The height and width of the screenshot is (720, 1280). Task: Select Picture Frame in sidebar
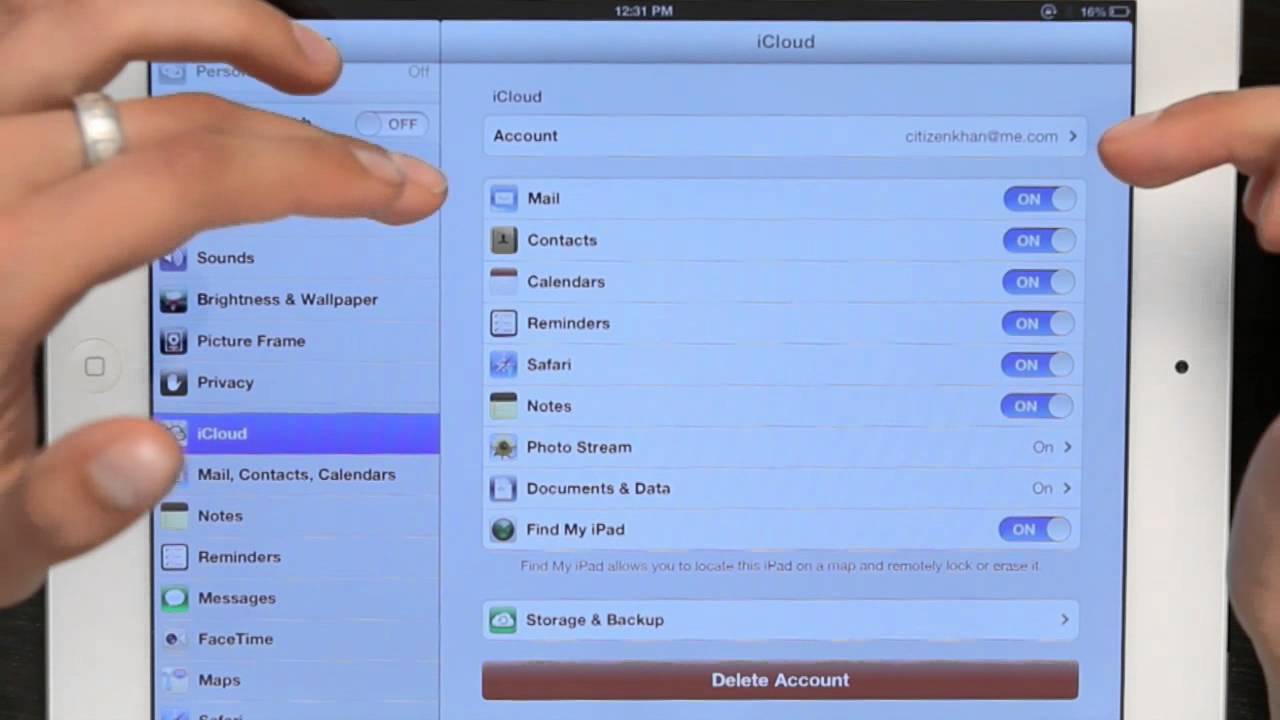point(296,341)
